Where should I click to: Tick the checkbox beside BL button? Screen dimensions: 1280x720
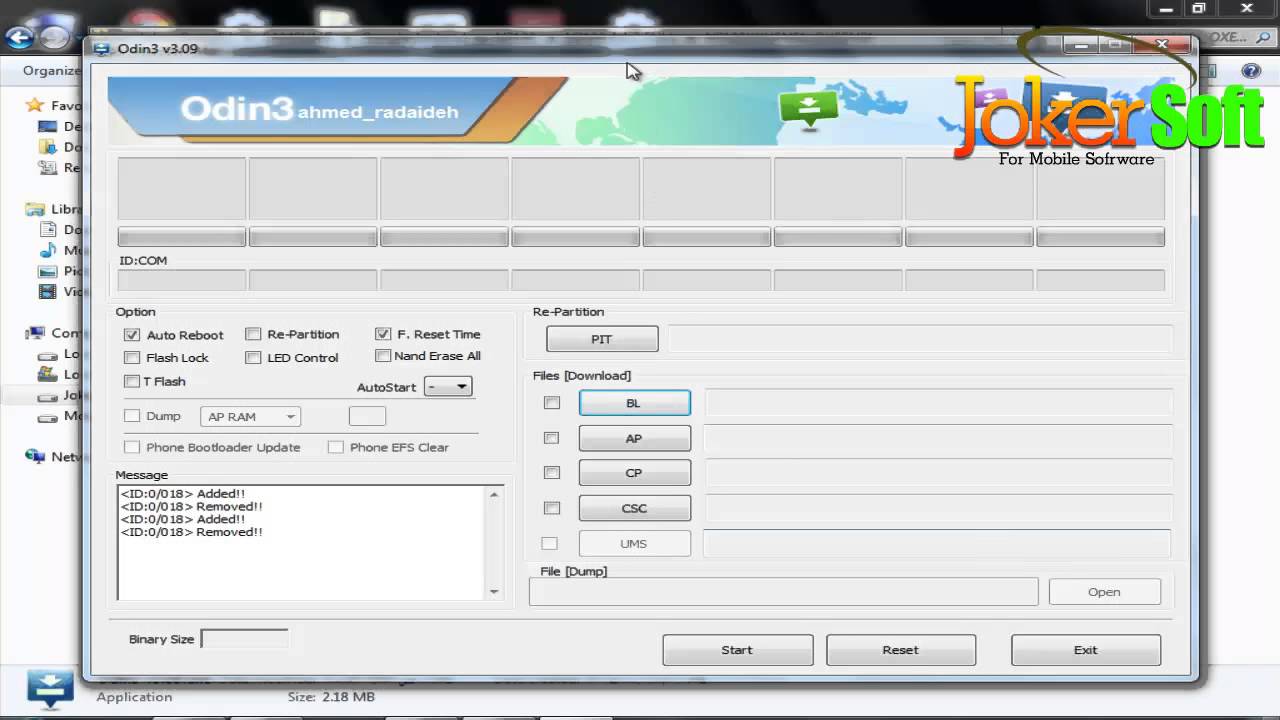[551, 402]
